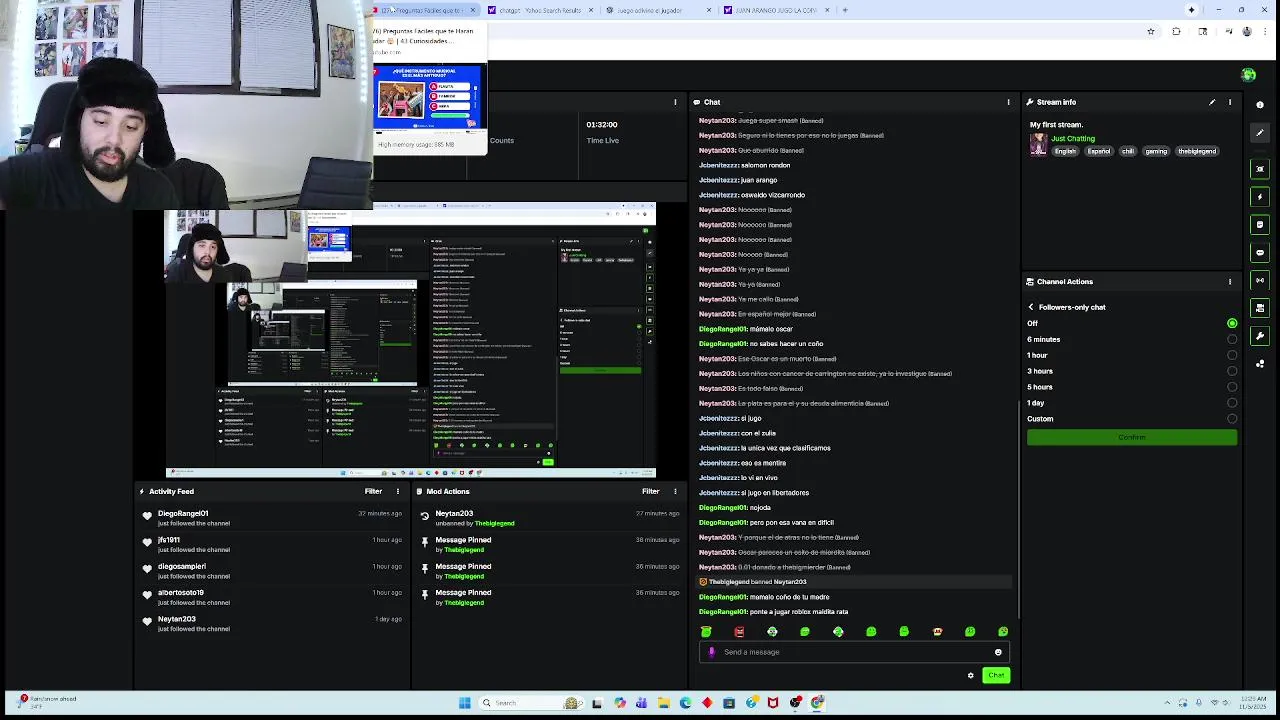
Task: Open Windows Start menu
Action: 465,703
